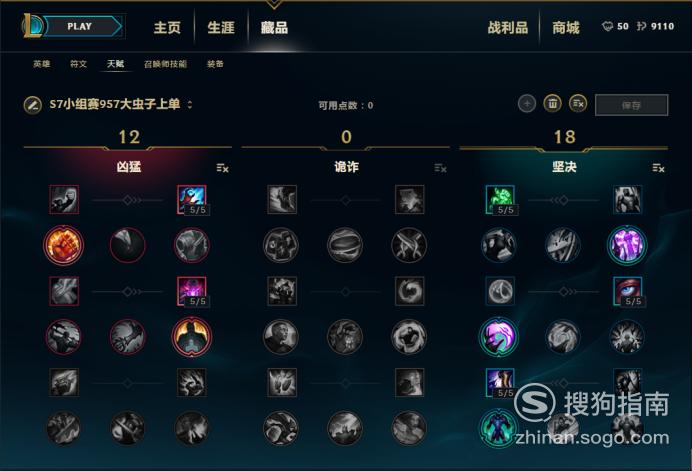Click the pencil icon to rename page
Viewport: 692px width, 471px height.
[x=32, y=105]
